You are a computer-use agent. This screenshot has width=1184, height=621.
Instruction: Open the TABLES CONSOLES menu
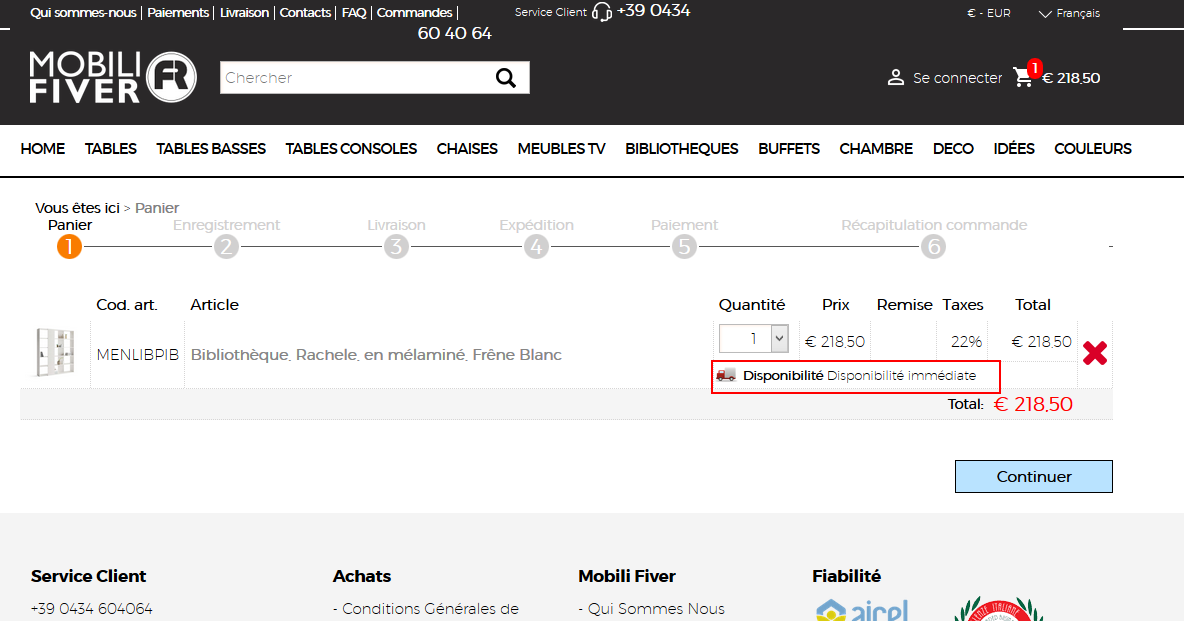[351, 149]
